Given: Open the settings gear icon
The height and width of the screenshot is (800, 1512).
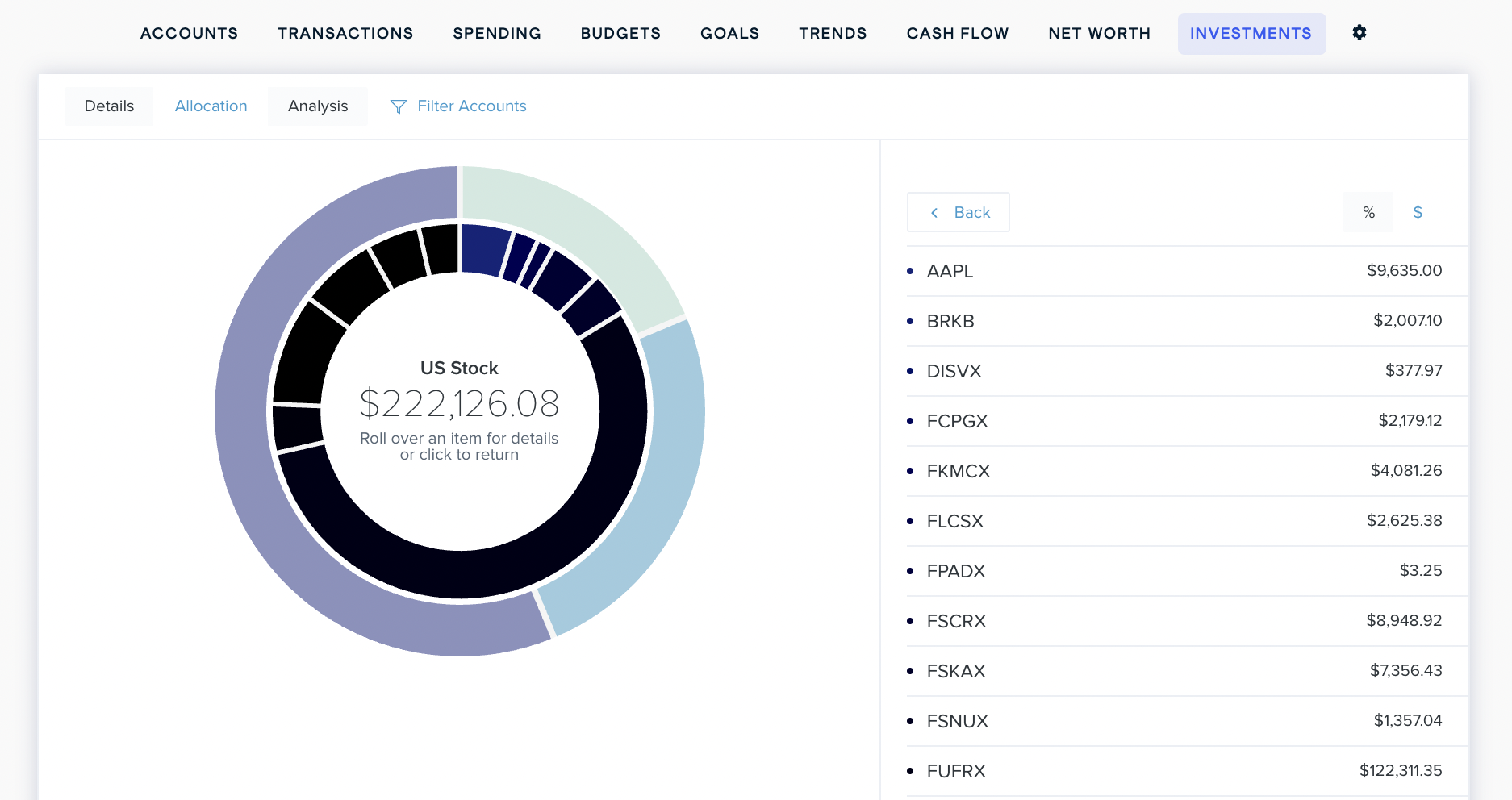Looking at the screenshot, I should coord(1359,33).
